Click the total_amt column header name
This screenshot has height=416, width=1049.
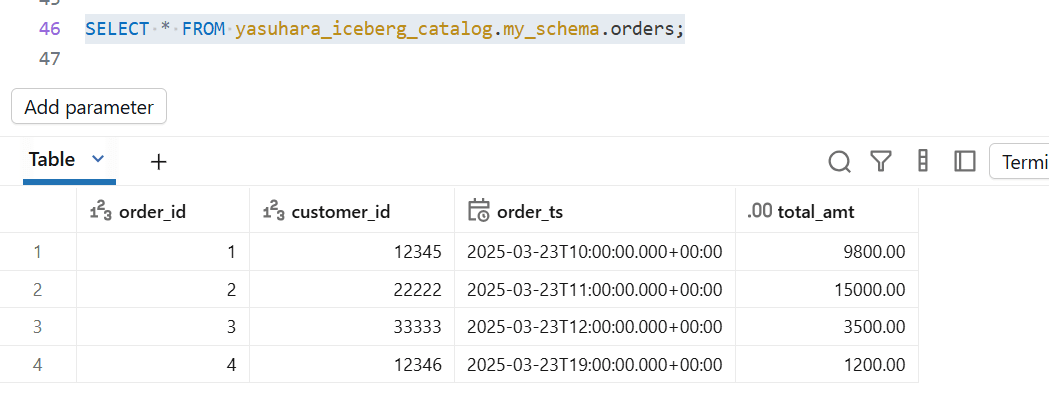click(816, 211)
